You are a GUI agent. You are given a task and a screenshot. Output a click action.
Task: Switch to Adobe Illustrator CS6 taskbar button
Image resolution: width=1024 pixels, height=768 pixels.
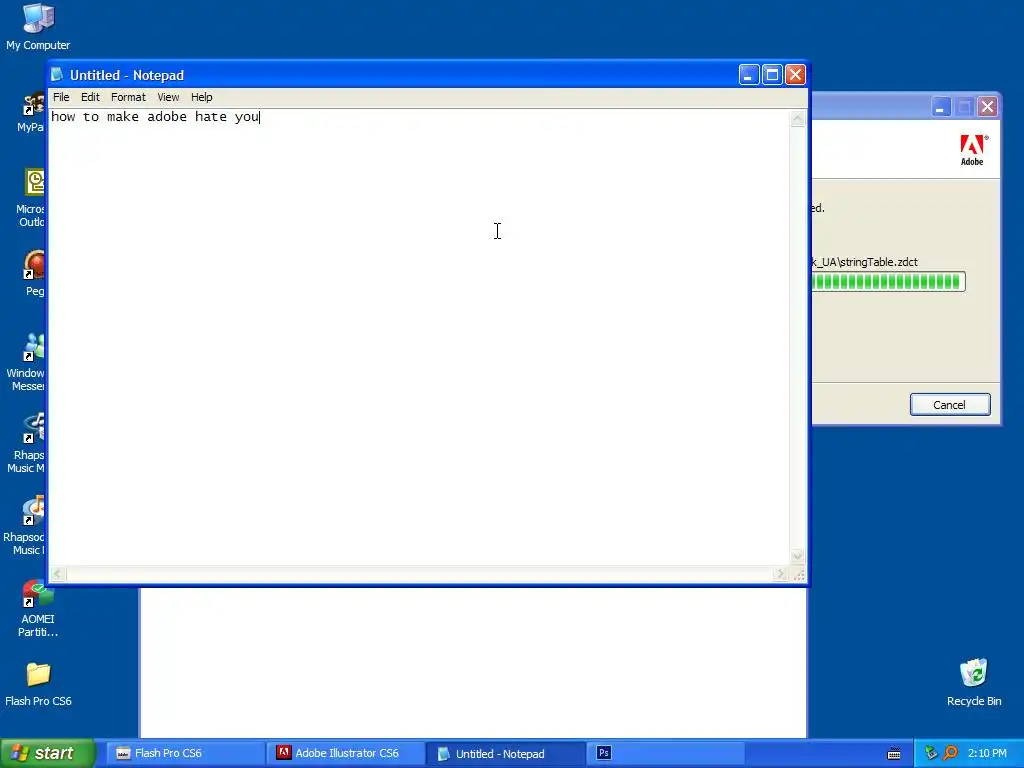pyautogui.click(x=345, y=754)
